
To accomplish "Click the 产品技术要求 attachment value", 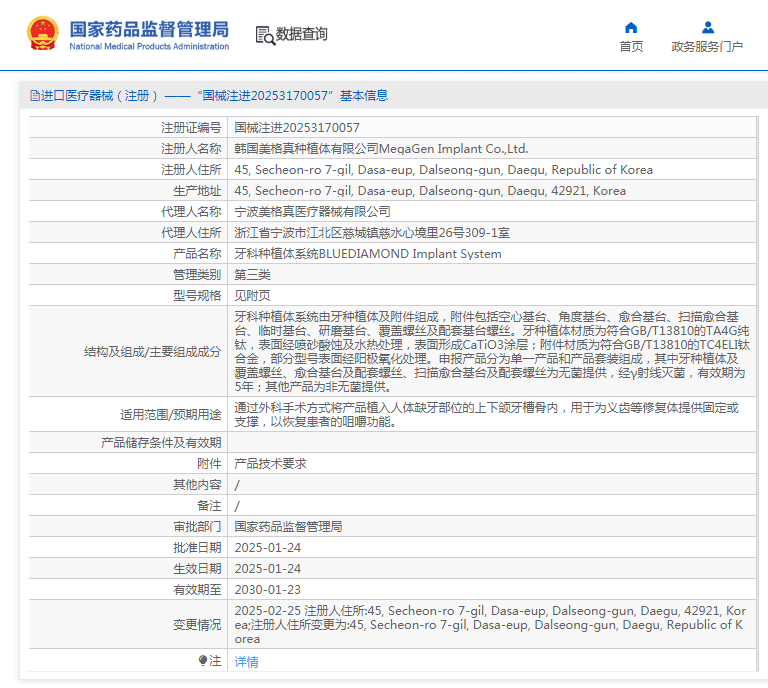I will coord(270,464).
